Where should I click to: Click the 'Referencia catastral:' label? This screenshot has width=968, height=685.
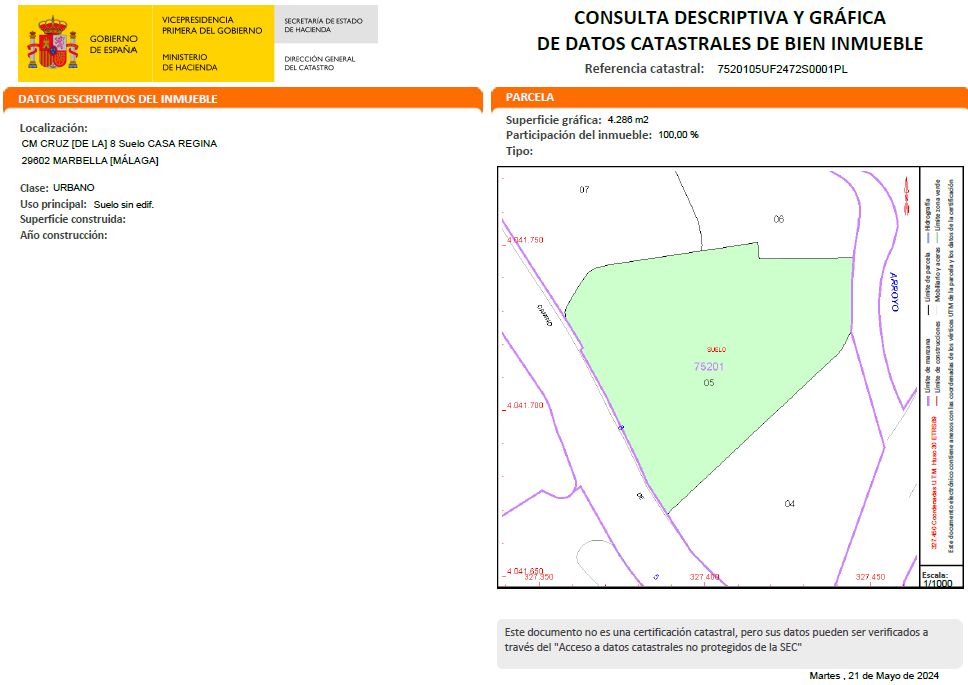[644, 68]
